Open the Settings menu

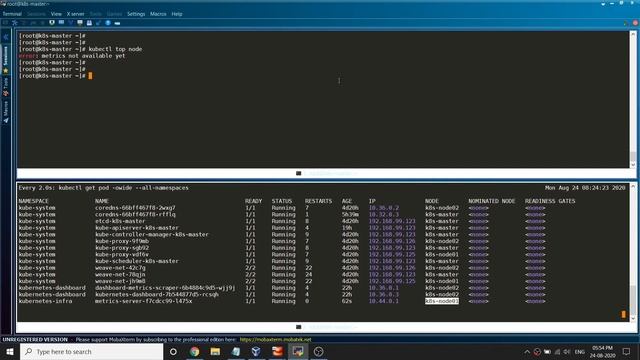pos(136,14)
